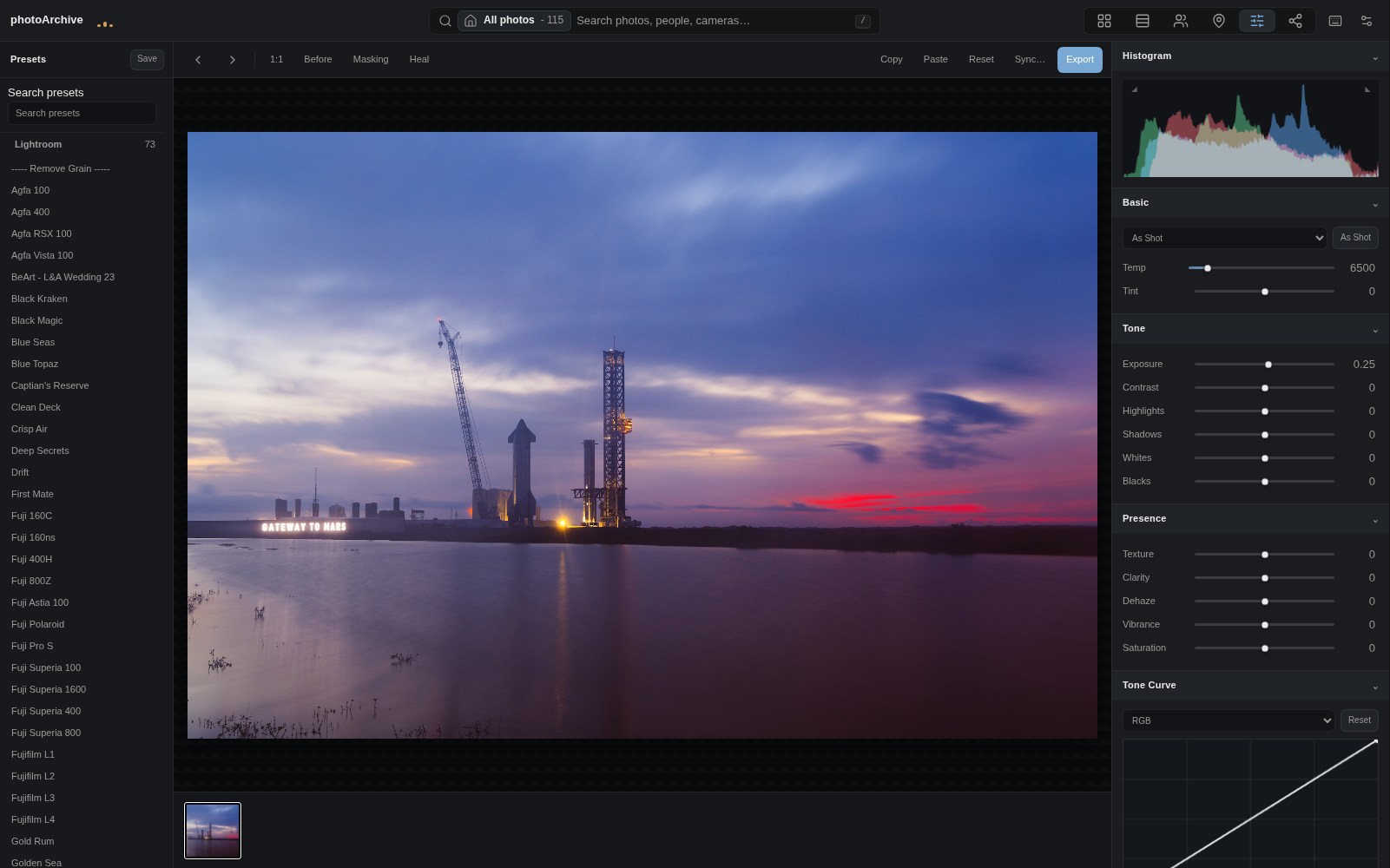Click Copy settings
Viewport: 1390px width, 868px height.
click(x=892, y=60)
